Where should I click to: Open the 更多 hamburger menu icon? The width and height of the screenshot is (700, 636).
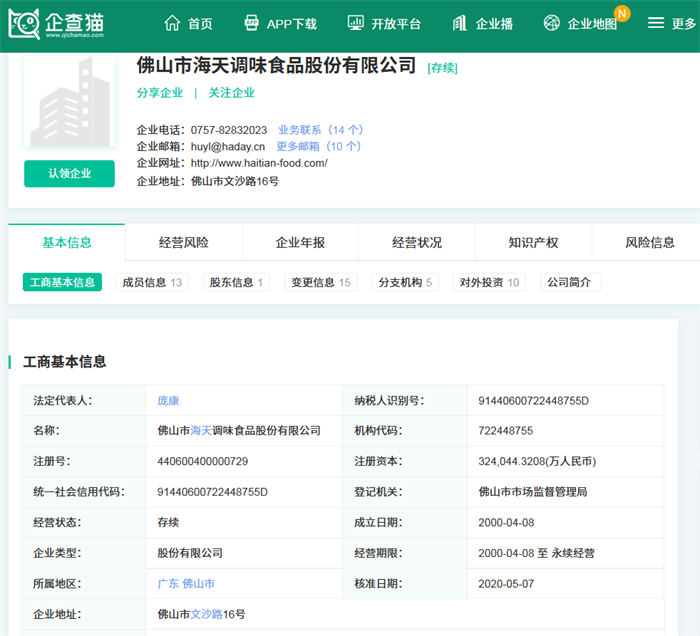(x=656, y=23)
